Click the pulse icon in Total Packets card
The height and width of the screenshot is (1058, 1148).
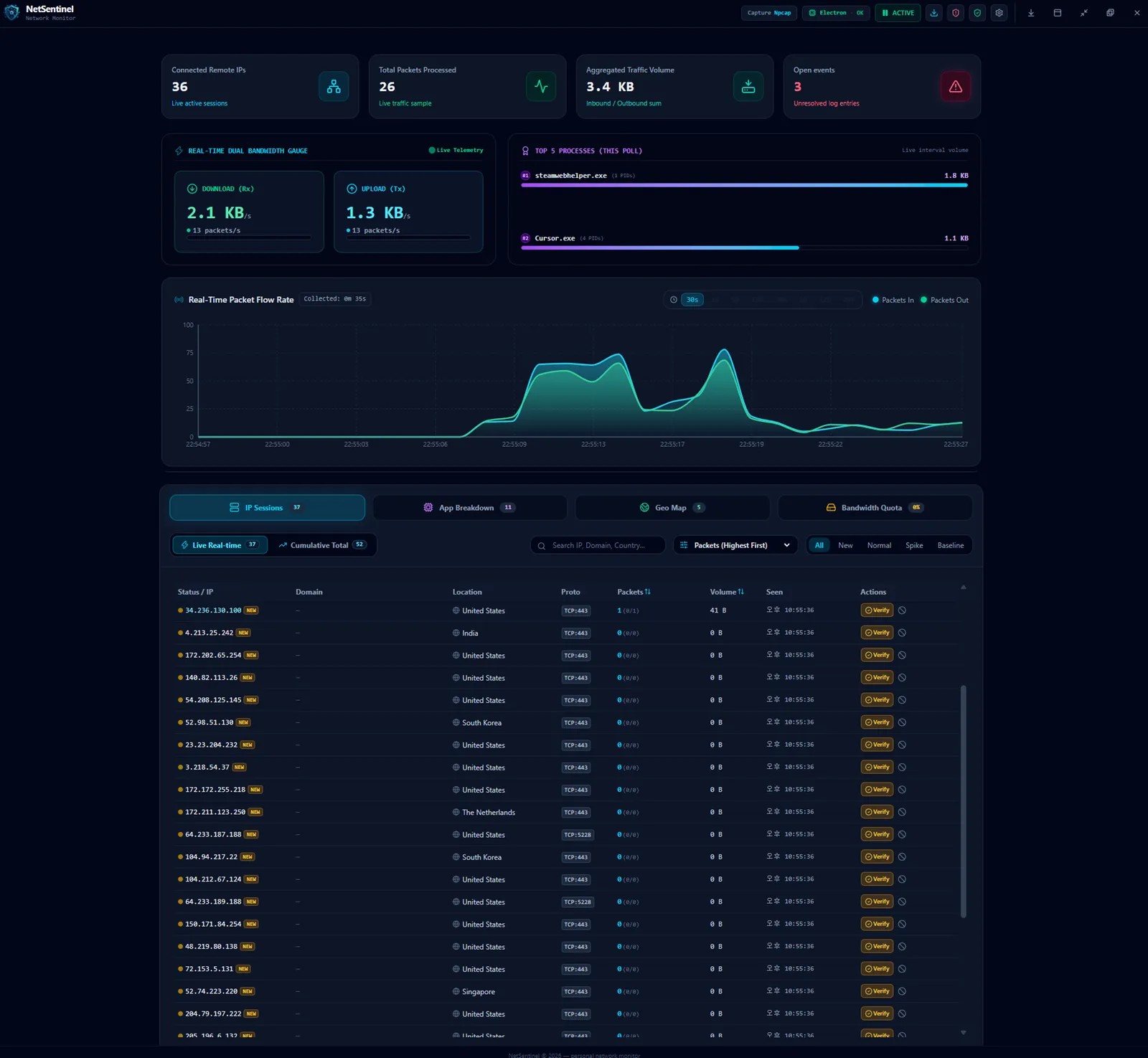pos(541,87)
